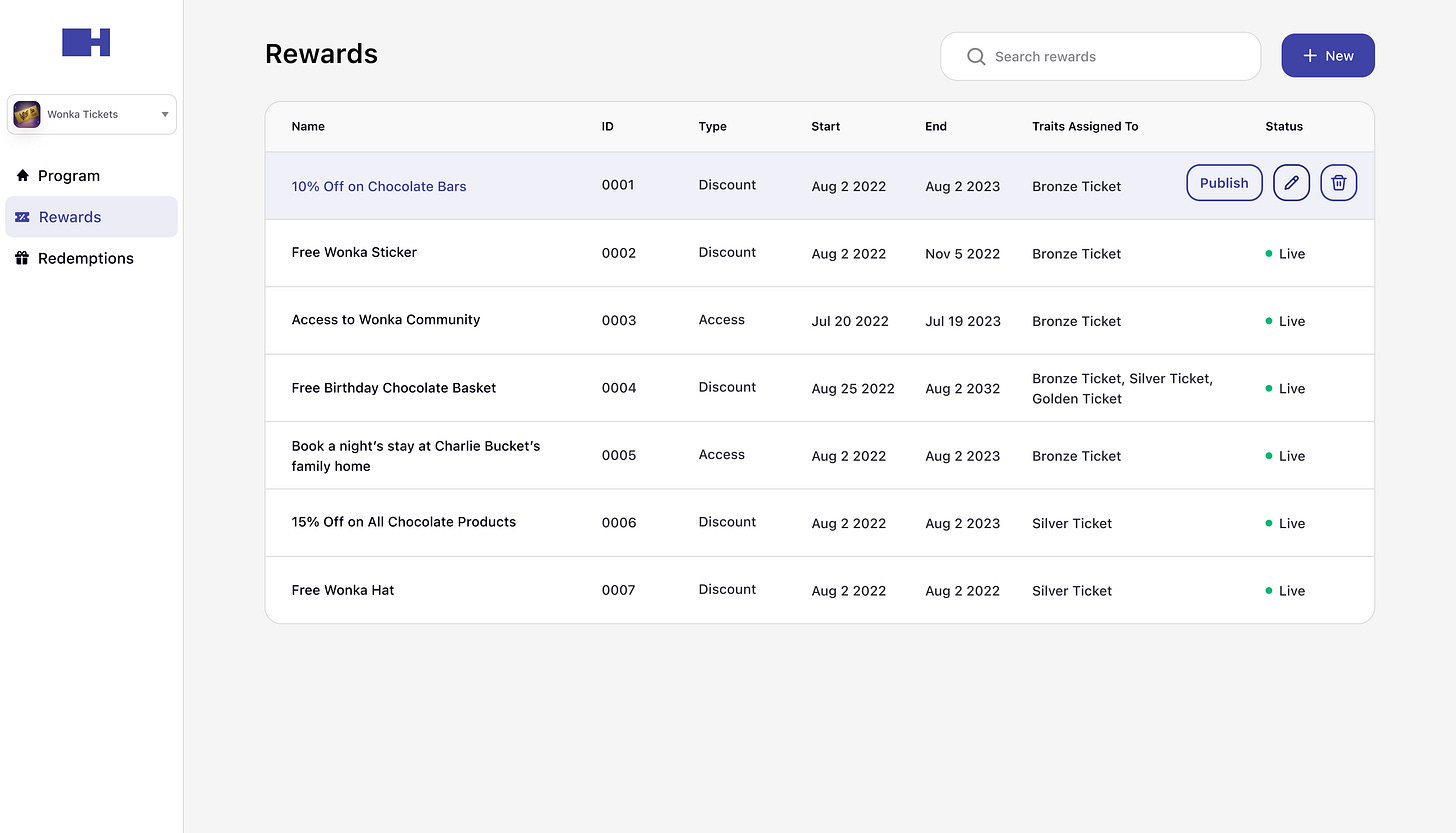
Task: Click the Rewards page heading
Action: (x=321, y=54)
